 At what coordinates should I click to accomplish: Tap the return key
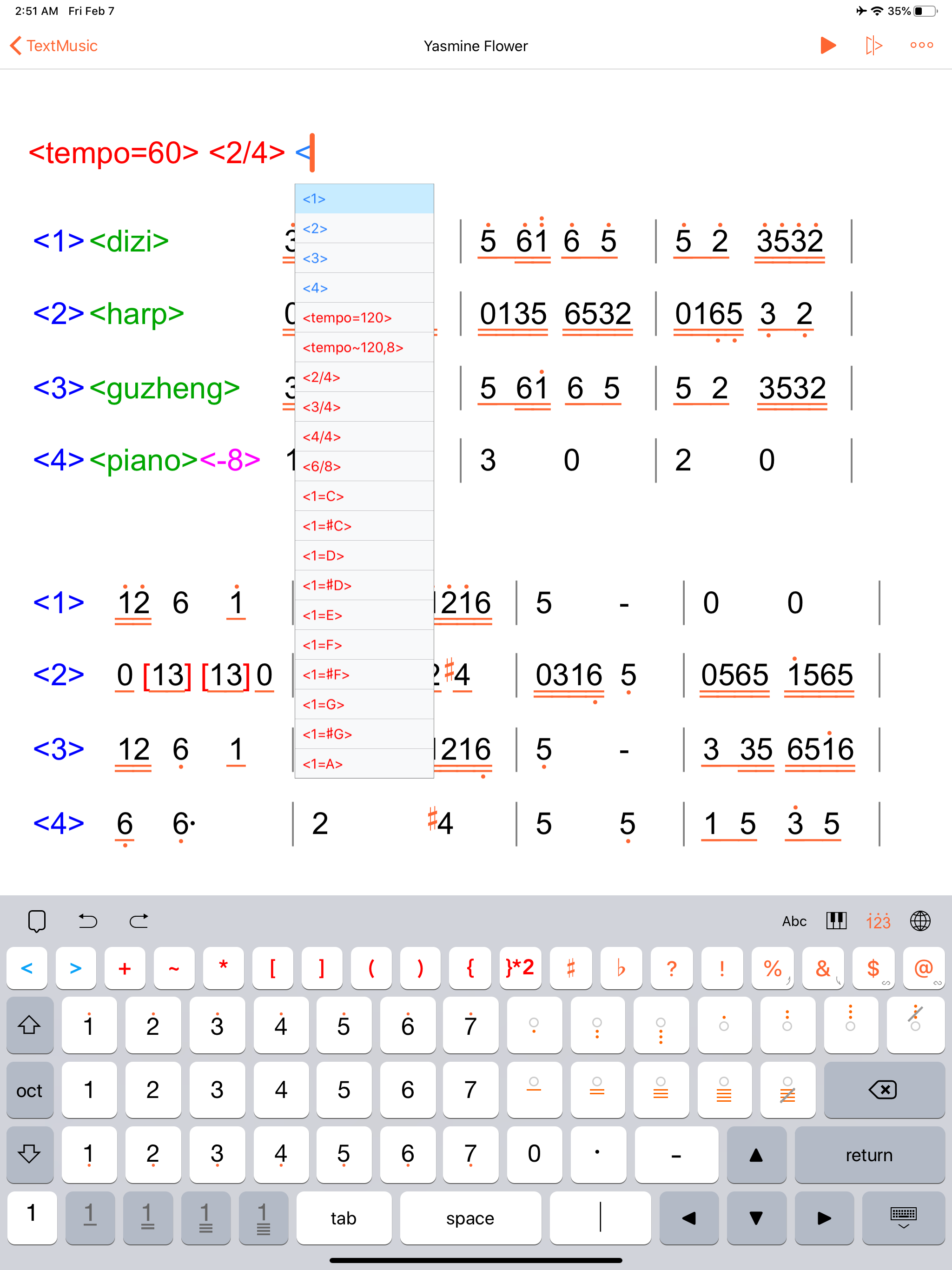tap(869, 1154)
